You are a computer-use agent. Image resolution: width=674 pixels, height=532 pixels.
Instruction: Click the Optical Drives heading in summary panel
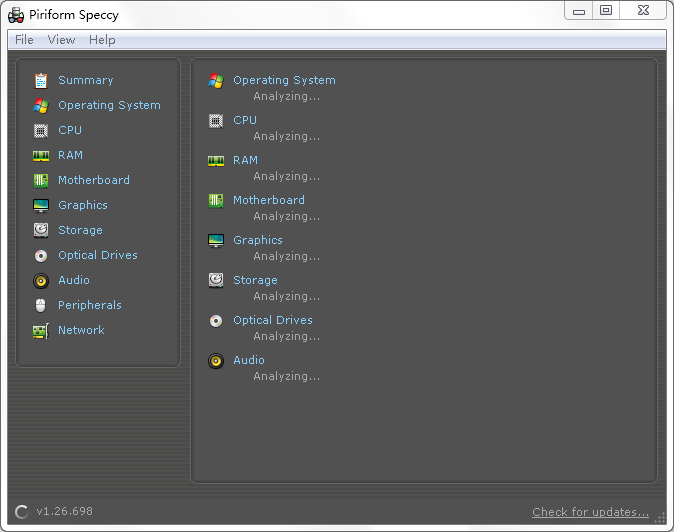tap(272, 320)
